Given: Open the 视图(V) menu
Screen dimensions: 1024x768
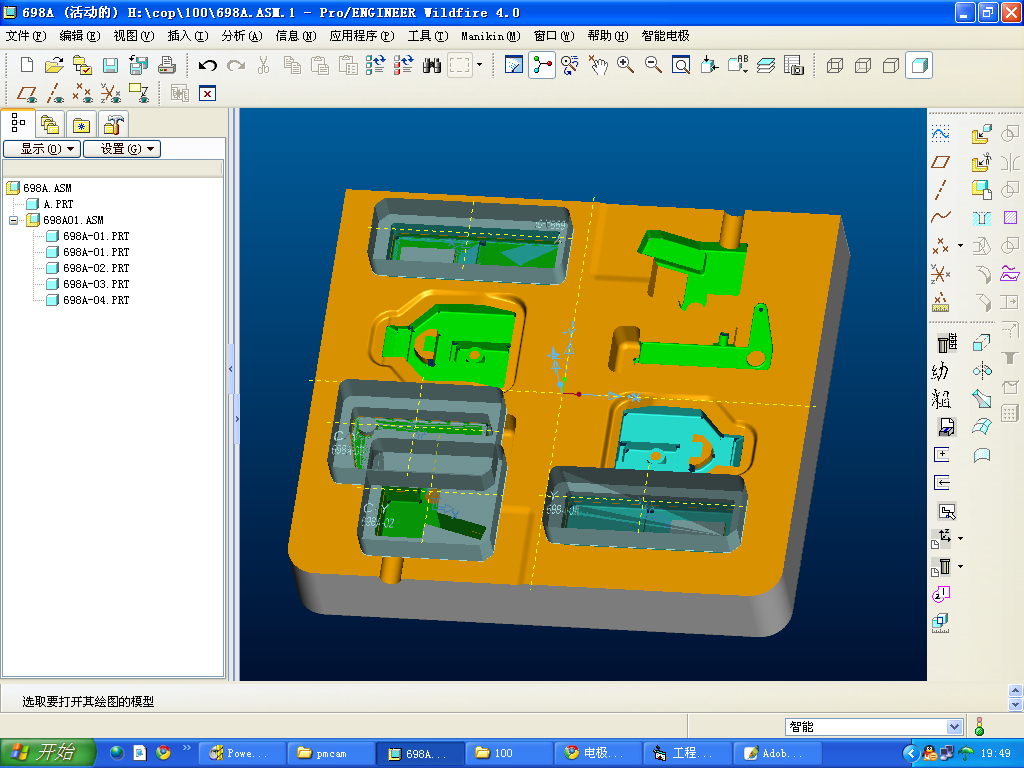Looking at the screenshot, I should 134,36.
